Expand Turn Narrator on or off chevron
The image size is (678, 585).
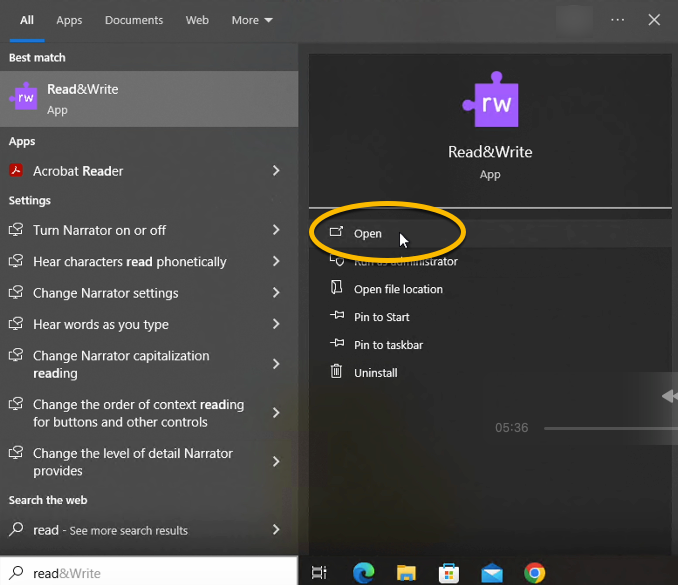276,230
